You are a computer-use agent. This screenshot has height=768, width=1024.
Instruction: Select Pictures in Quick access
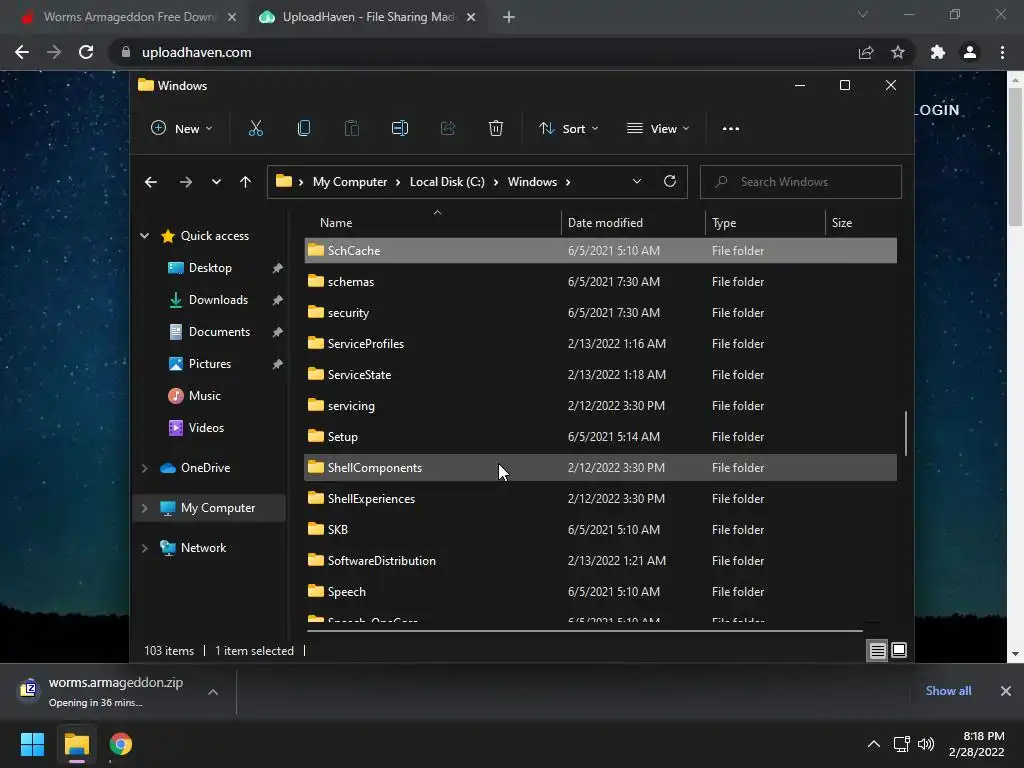(210, 364)
